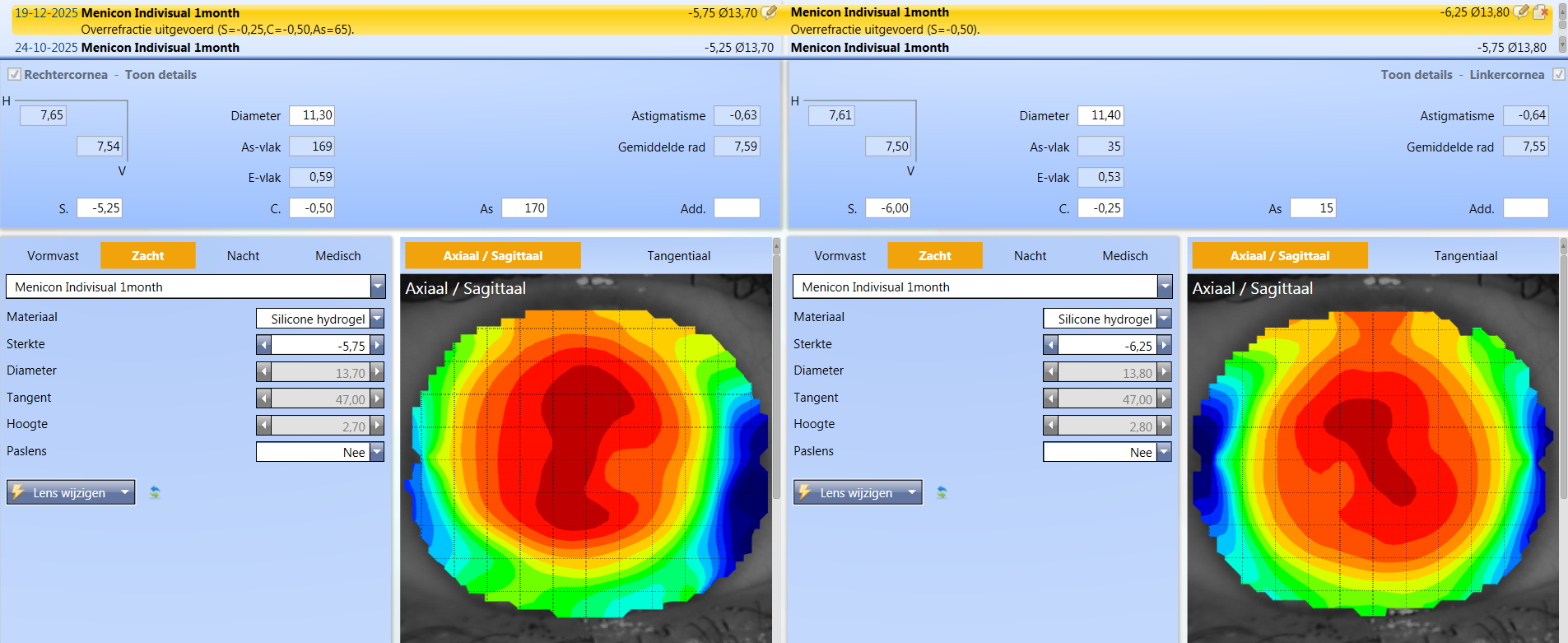Click refresh arrows icon beside right eye Lens wijzigen

coord(155,492)
